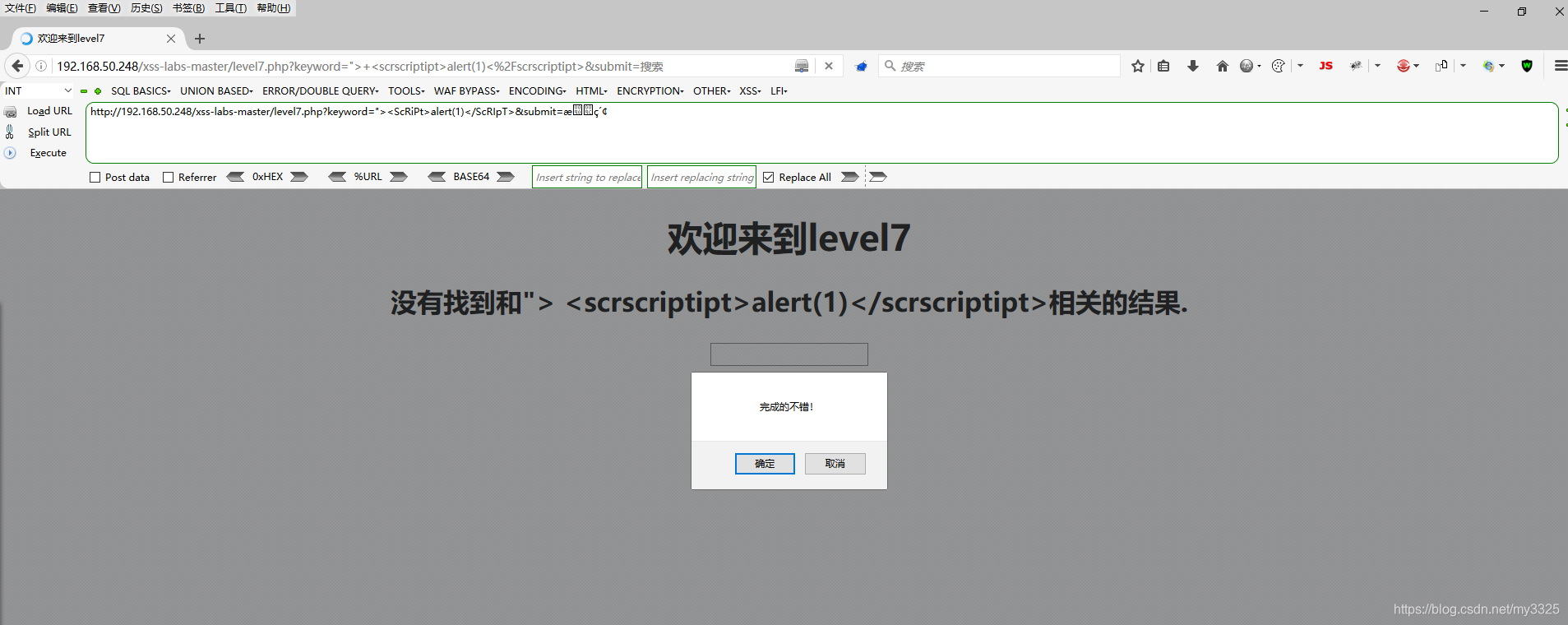The height and width of the screenshot is (625, 1568).
Task: Click left arrow beside %URL
Action: pos(337,177)
